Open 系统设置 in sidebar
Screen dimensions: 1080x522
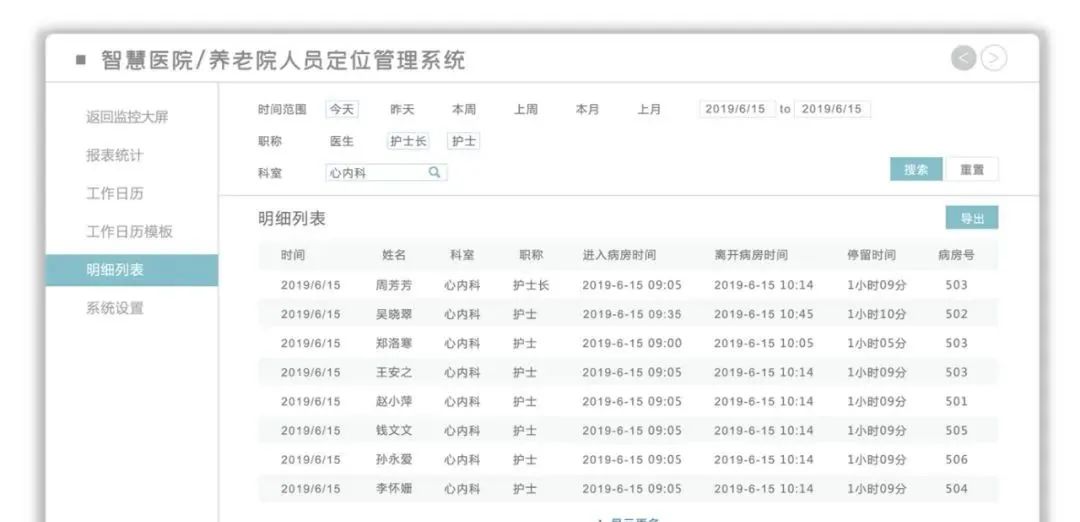pyautogui.click(x=115, y=308)
